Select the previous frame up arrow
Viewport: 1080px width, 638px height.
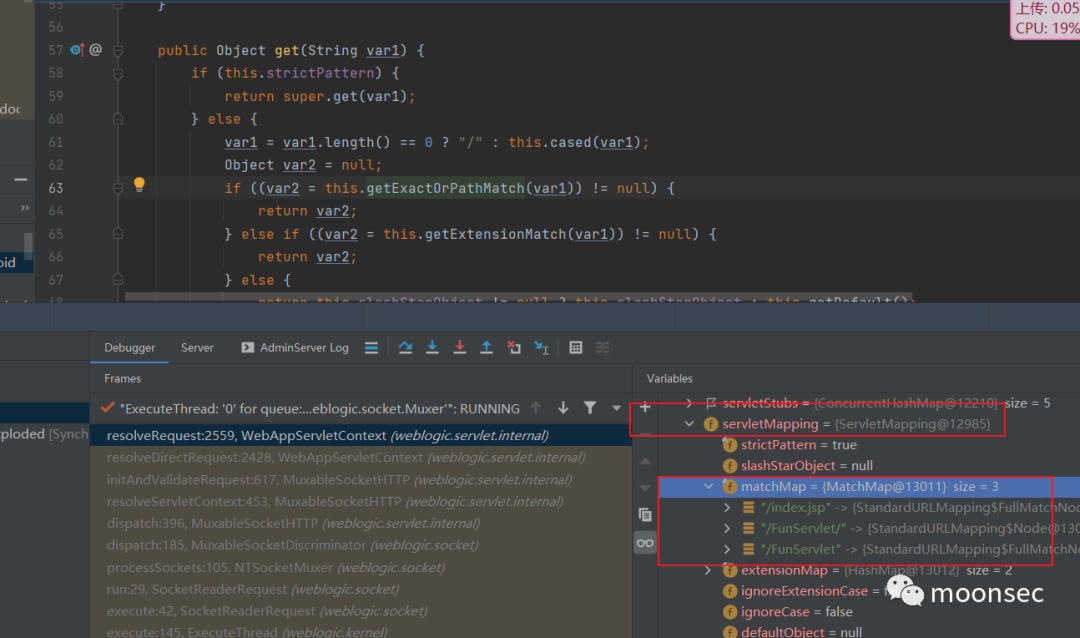pos(536,408)
